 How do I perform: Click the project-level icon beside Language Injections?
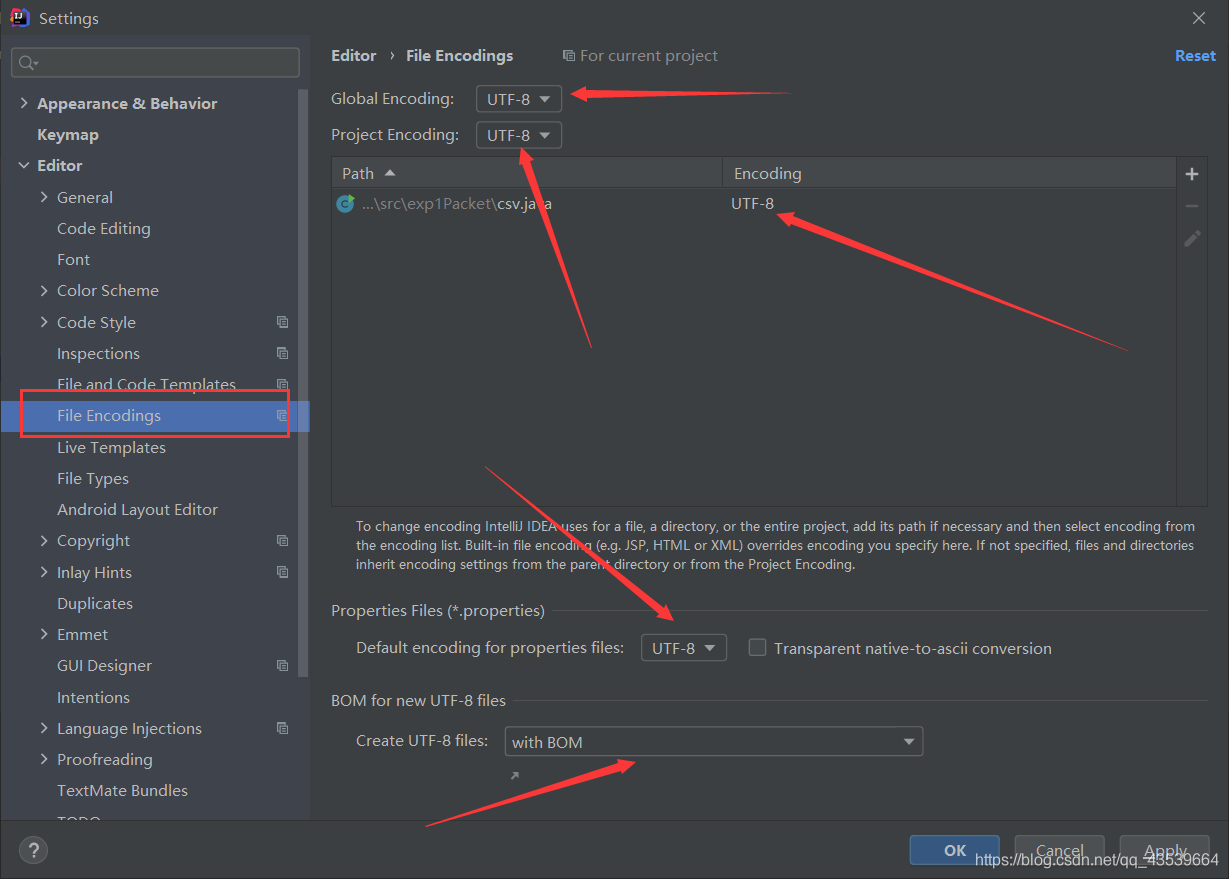pyautogui.click(x=283, y=728)
